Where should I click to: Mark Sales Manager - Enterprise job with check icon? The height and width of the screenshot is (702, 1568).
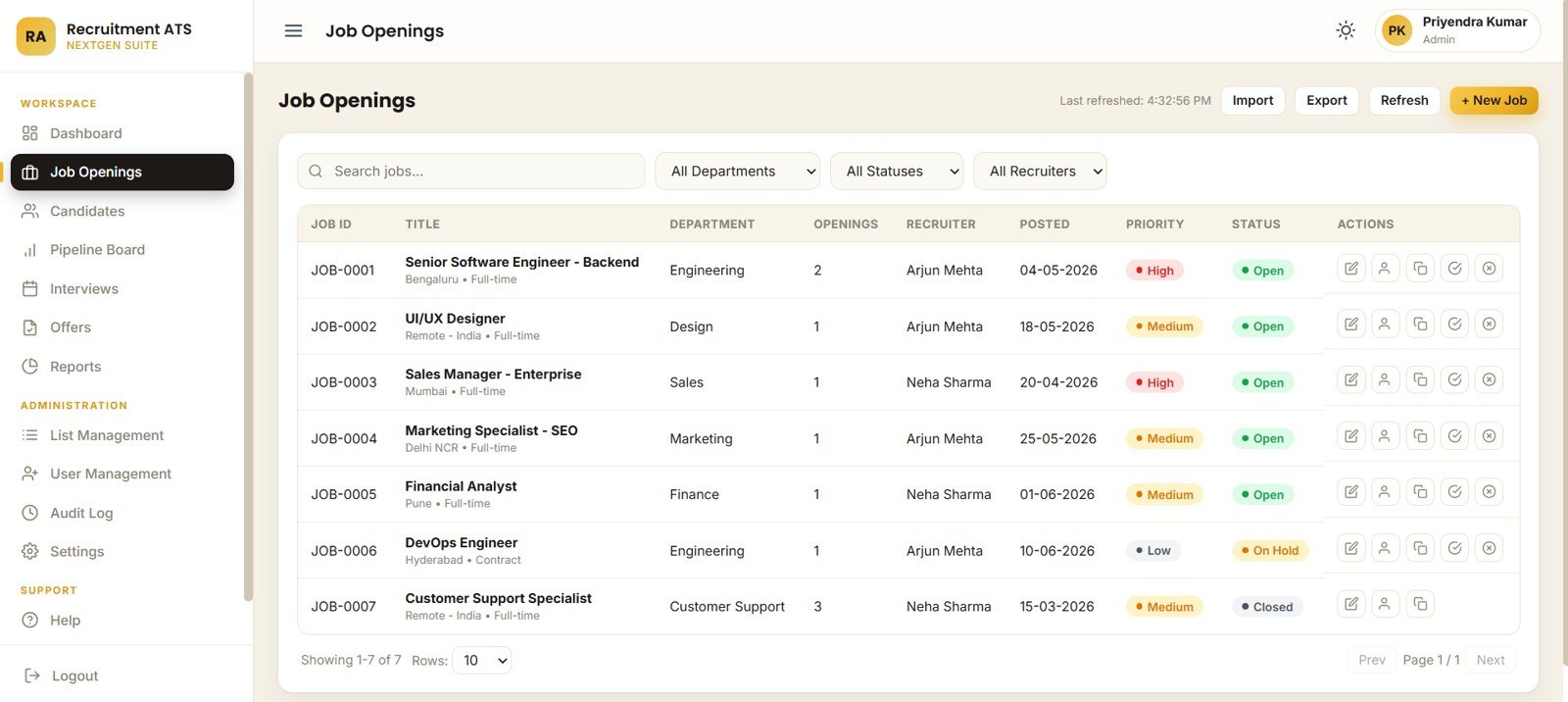1455,380
